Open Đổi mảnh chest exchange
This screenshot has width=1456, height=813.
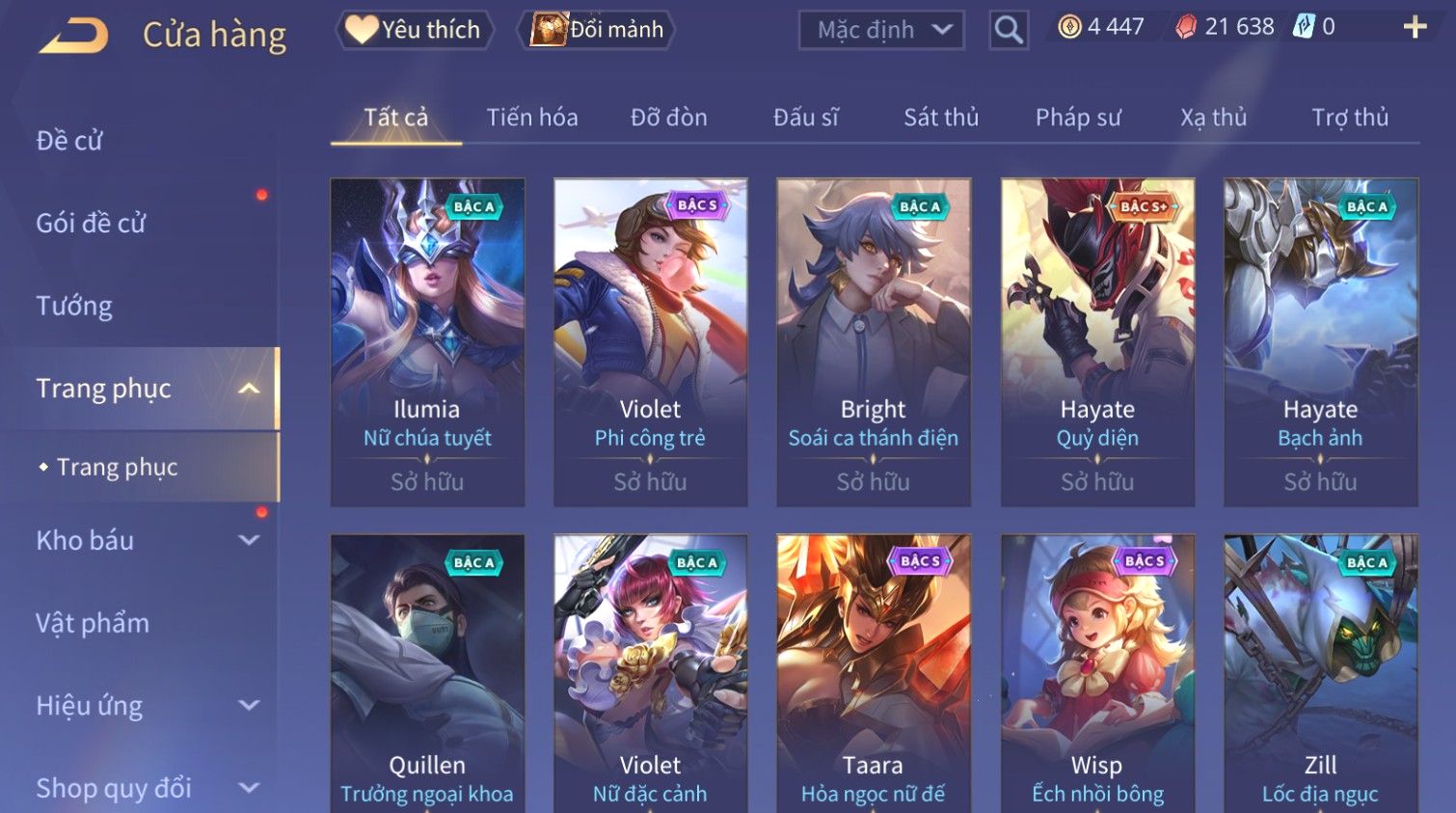[596, 30]
